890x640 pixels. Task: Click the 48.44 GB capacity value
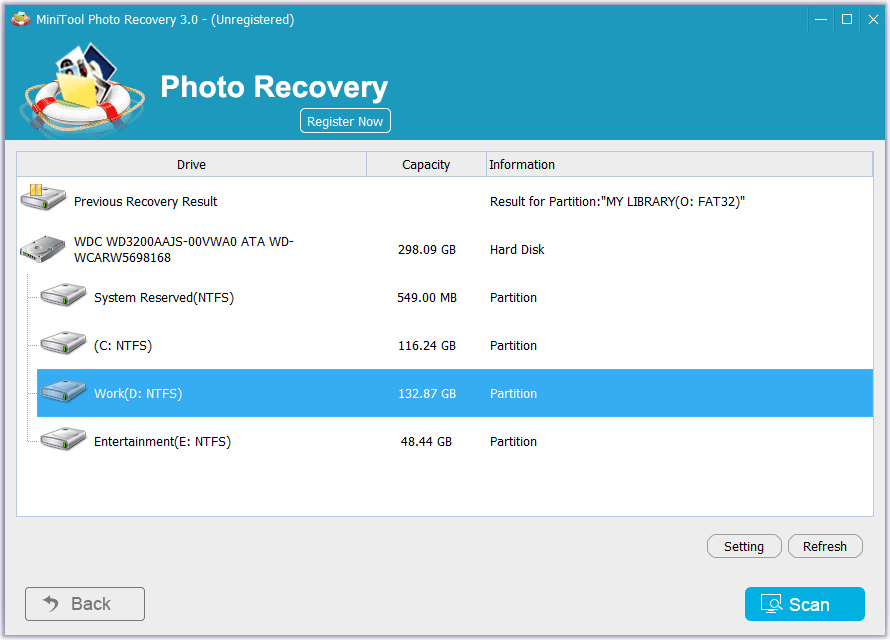pos(426,441)
